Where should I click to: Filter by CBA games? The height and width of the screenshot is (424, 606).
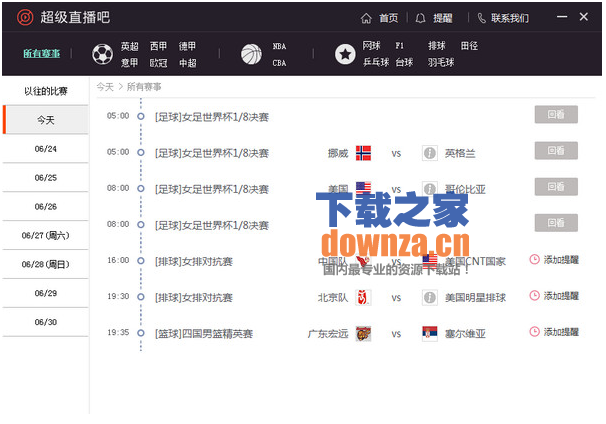(x=279, y=63)
